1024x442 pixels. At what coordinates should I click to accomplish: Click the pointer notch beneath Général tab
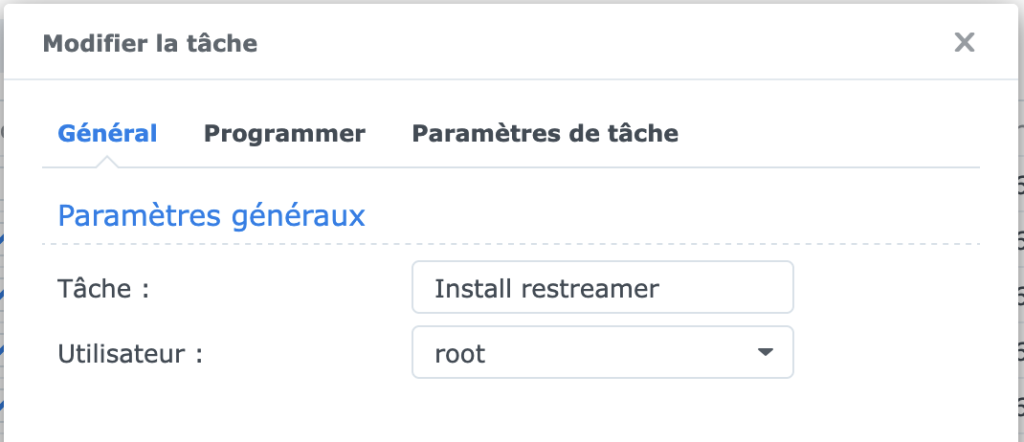point(108,162)
